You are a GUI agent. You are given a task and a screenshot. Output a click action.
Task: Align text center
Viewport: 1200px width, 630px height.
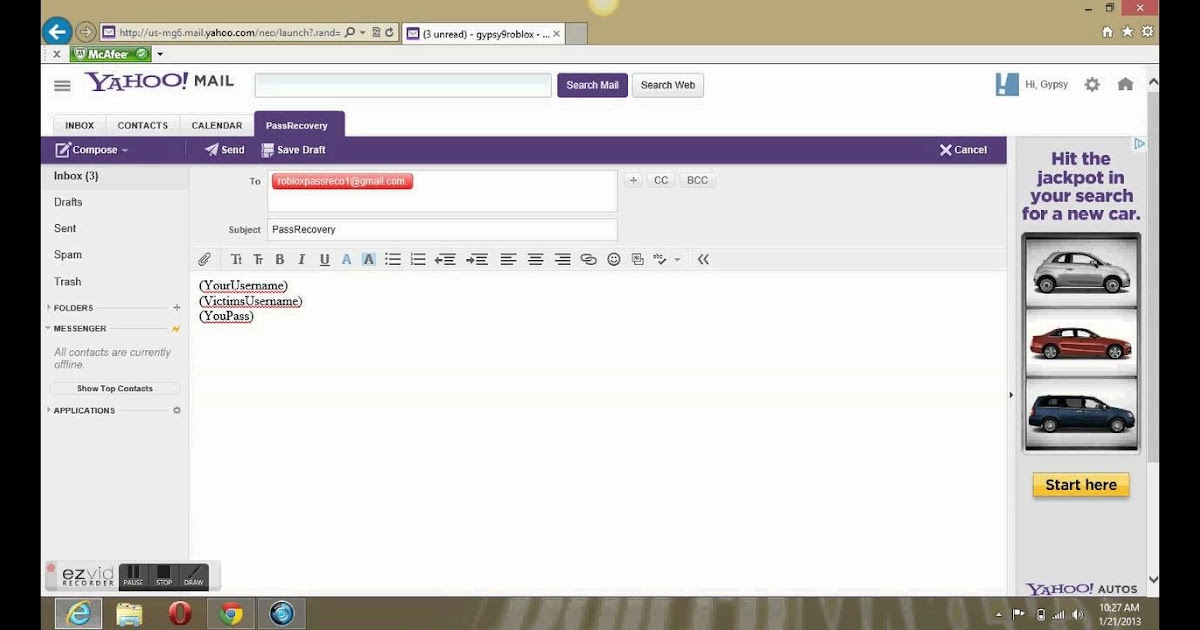tap(535, 260)
